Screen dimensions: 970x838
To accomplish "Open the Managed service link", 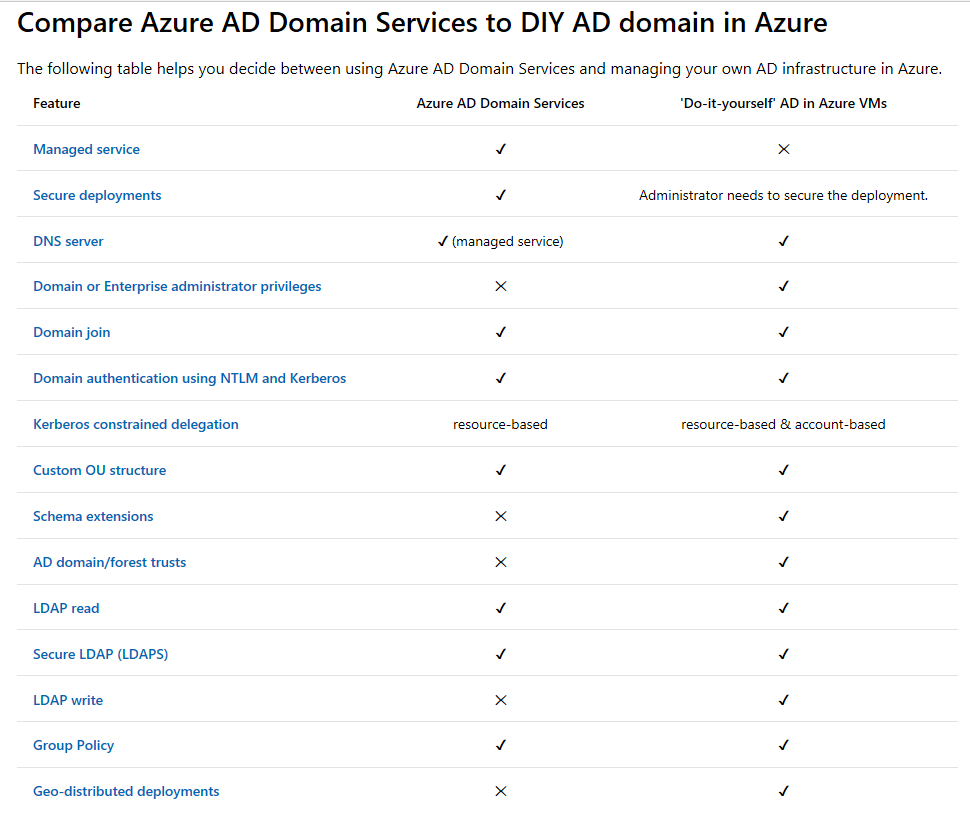I will tap(87, 149).
